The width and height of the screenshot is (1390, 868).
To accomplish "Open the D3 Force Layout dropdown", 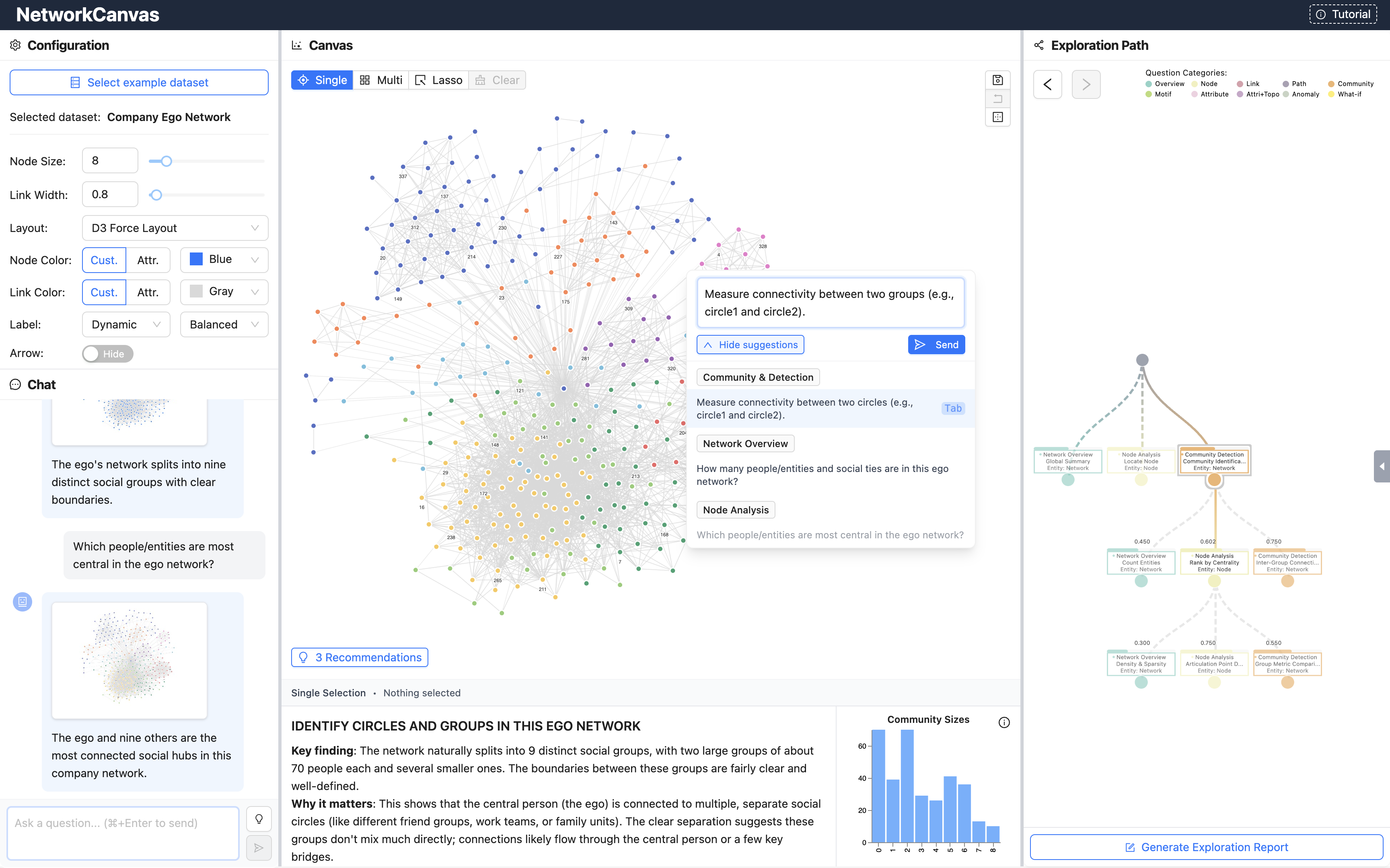I will [175, 228].
